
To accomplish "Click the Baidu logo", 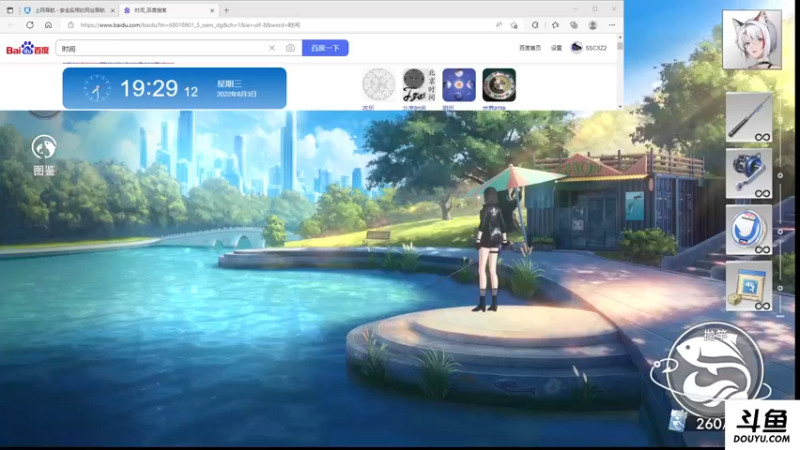I will click(28, 48).
